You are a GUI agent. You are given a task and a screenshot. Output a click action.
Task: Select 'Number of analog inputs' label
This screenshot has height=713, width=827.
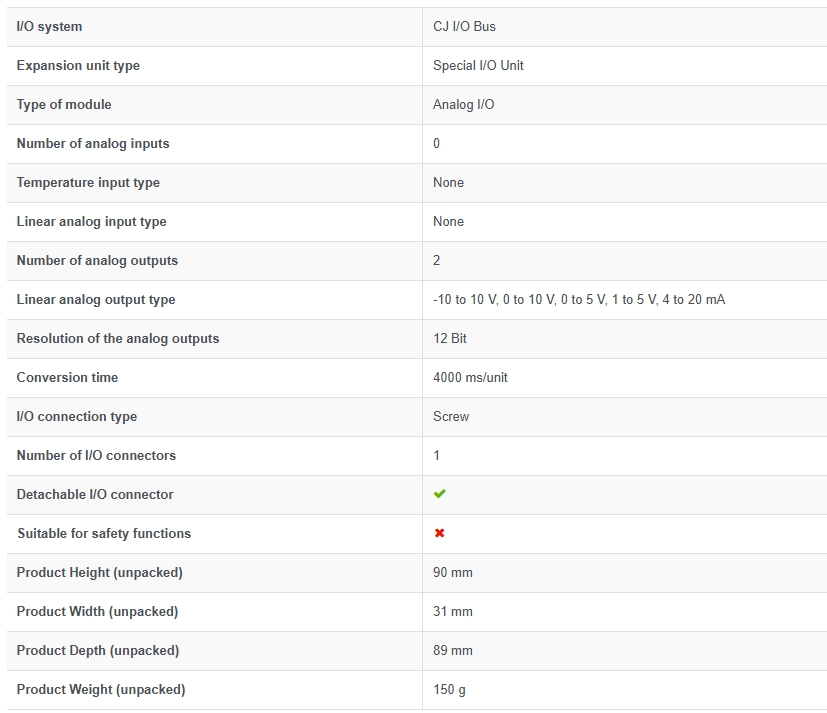coord(93,143)
